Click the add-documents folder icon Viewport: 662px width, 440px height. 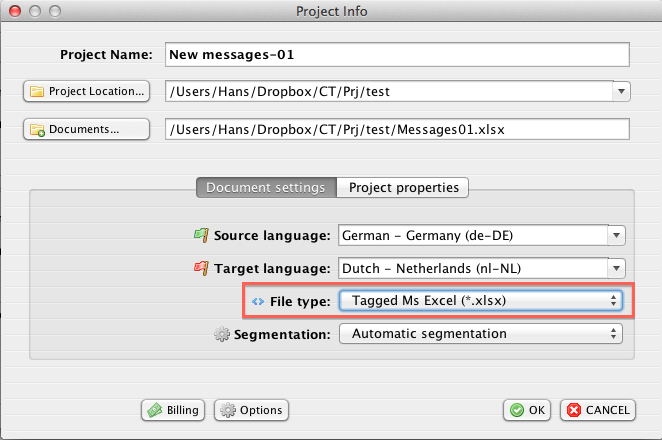[x=38, y=130]
